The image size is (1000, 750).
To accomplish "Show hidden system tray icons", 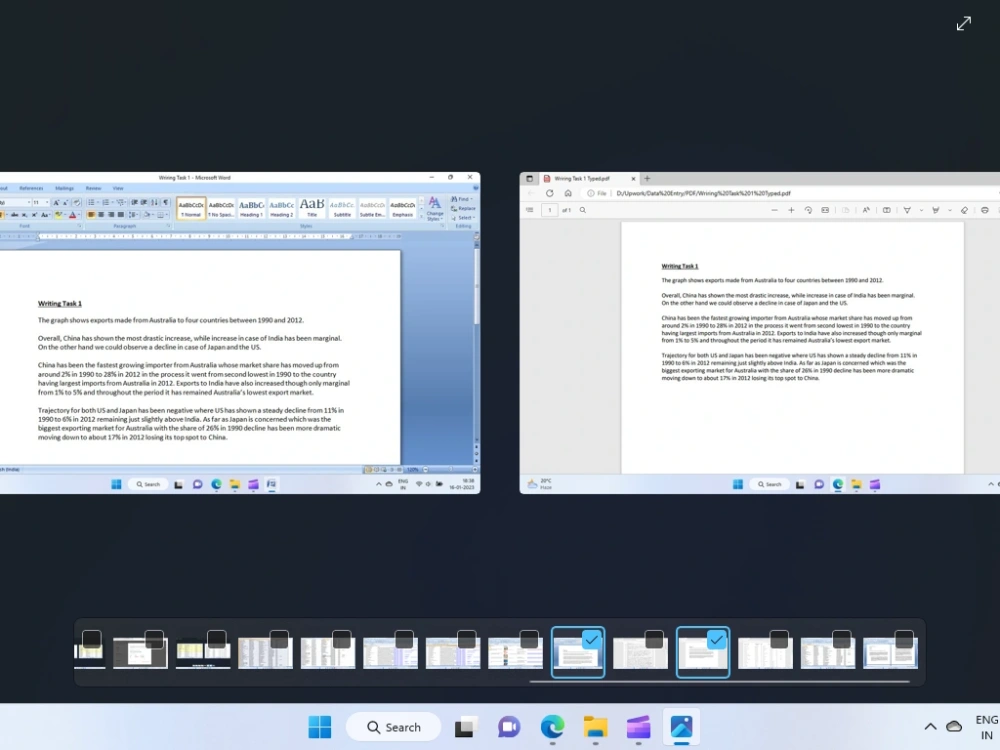I will 930,726.
